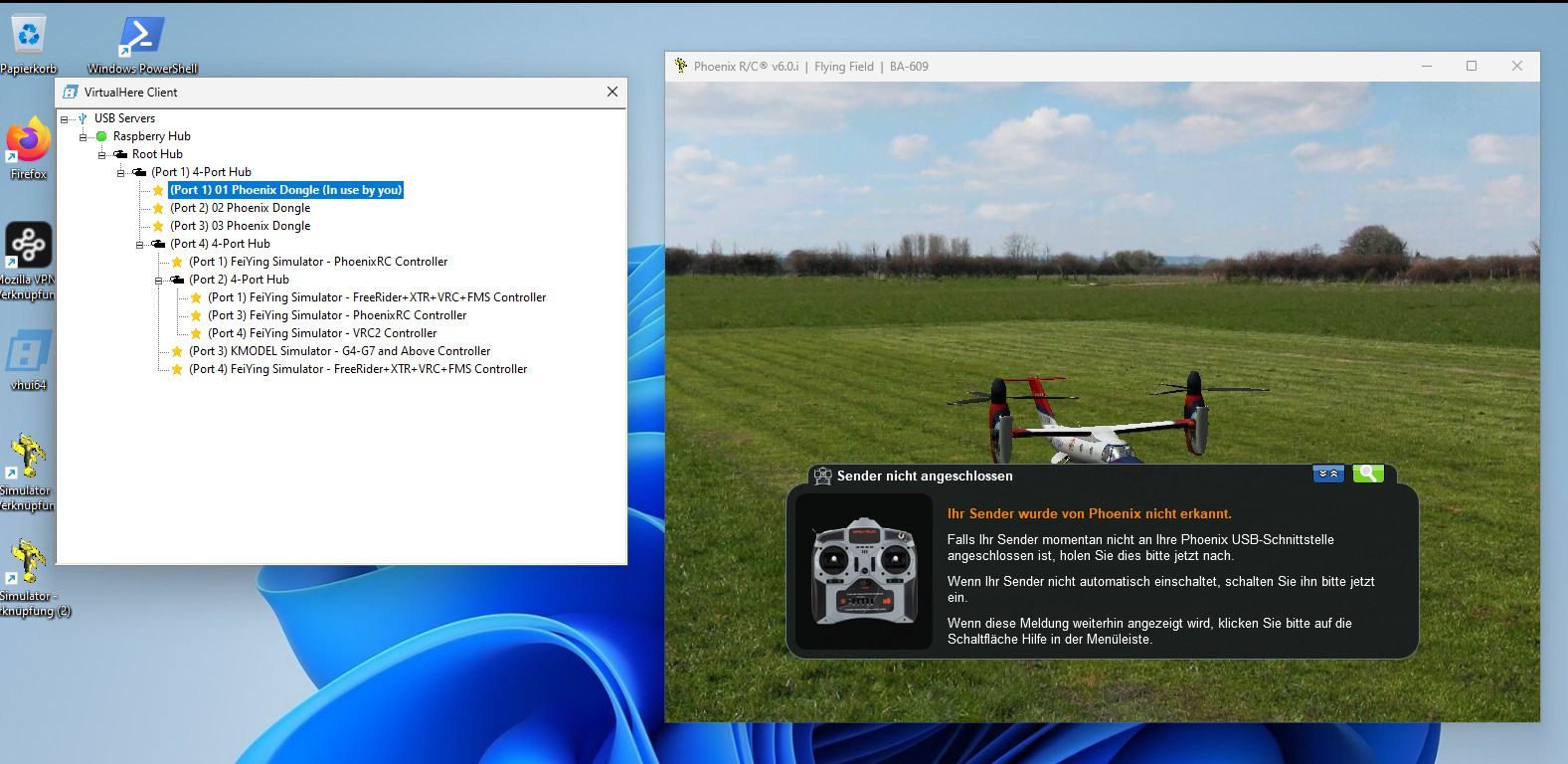
Task: Select '(Port 3) KMODEL Simulator - G4-G7 and Above Controller'
Action: point(339,351)
